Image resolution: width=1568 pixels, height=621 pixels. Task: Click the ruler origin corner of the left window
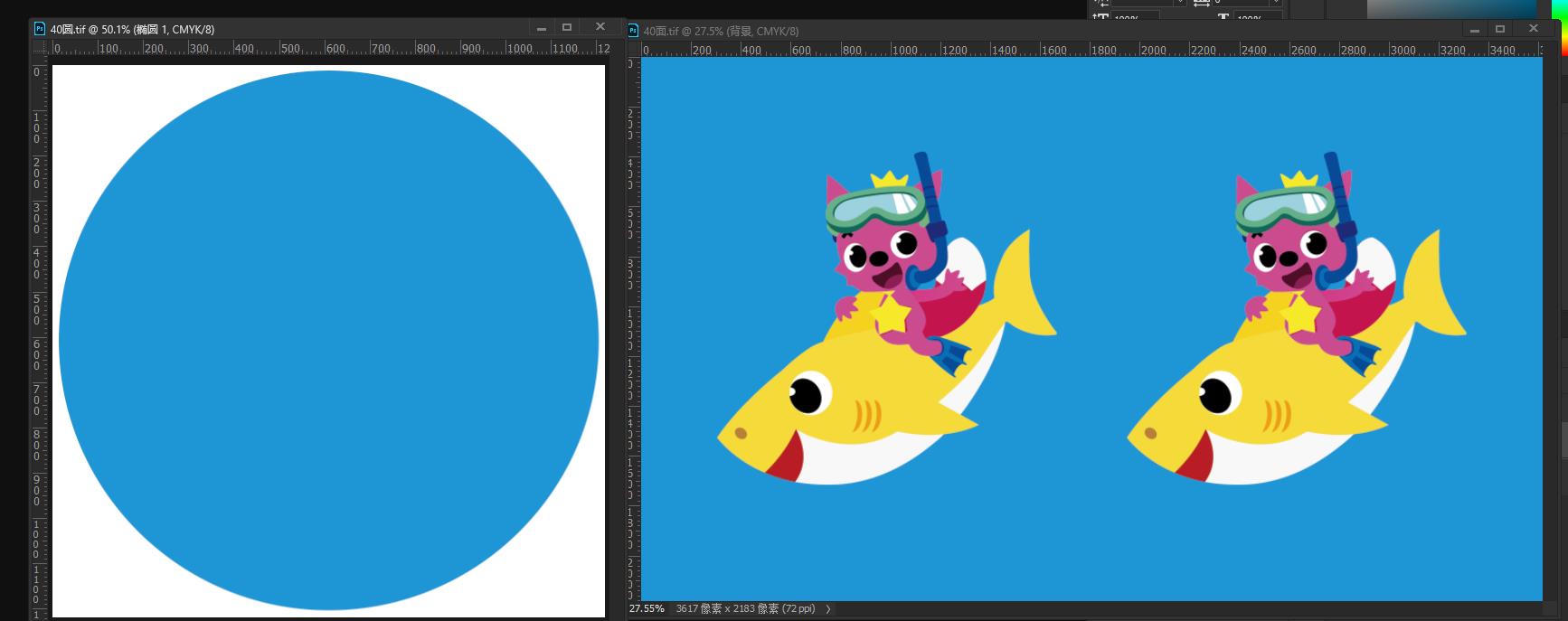click(x=40, y=47)
